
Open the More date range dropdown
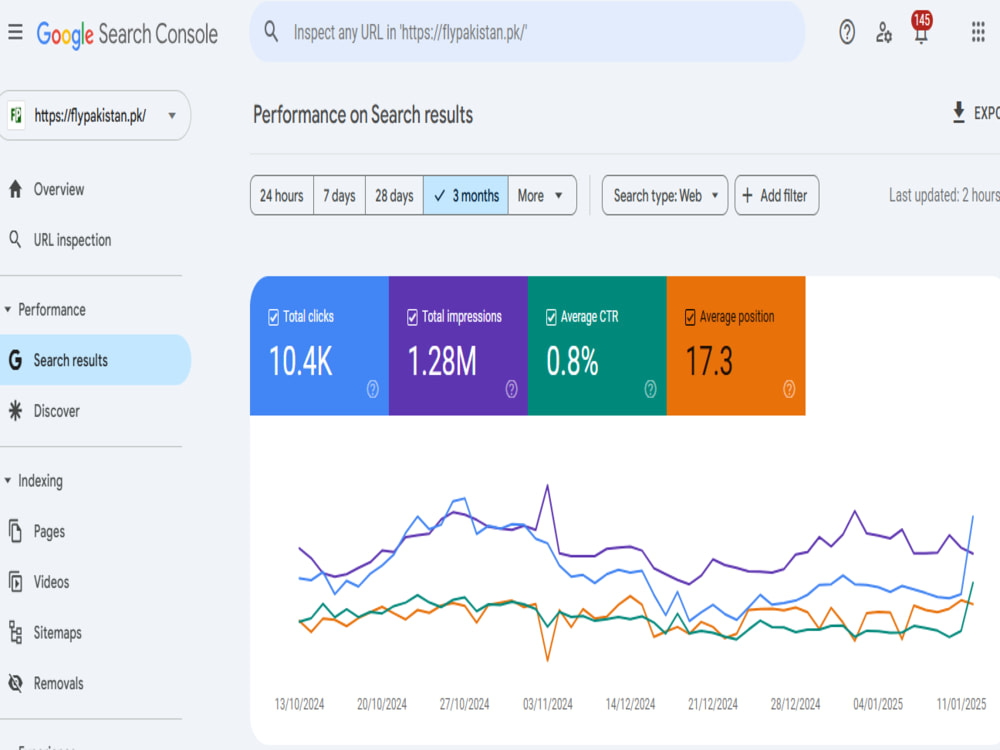pyautogui.click(x=542, y=195)
